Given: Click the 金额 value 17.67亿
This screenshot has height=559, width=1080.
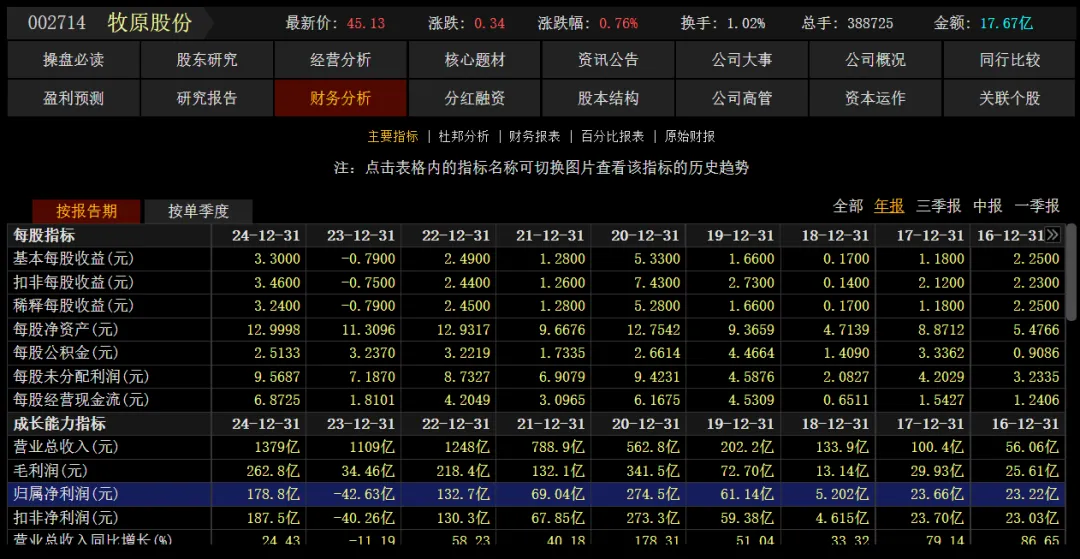Looking at the screenshot, I should click(1006, 23).
